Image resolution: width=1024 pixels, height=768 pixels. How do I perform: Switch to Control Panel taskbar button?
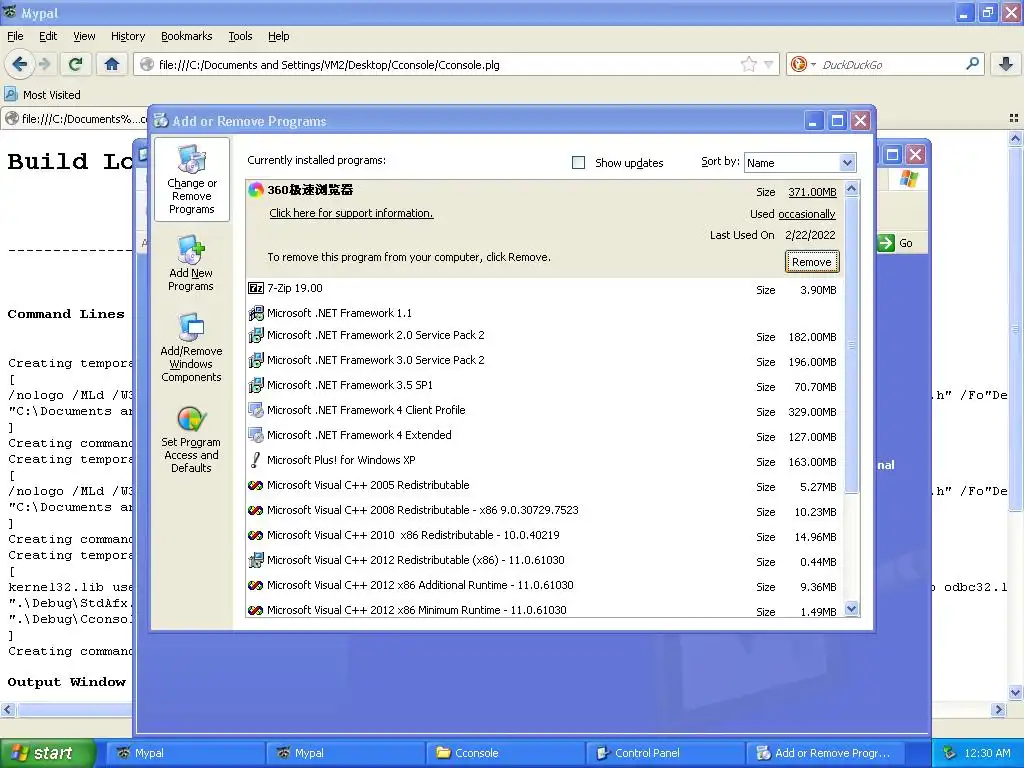point(665,753)
